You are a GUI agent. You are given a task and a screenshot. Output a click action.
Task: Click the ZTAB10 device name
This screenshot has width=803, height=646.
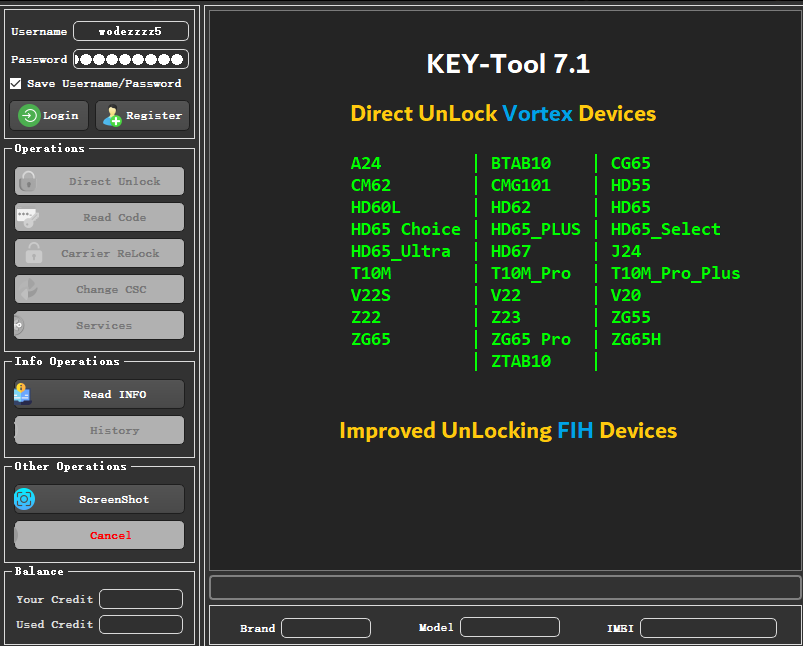(521, 362)
